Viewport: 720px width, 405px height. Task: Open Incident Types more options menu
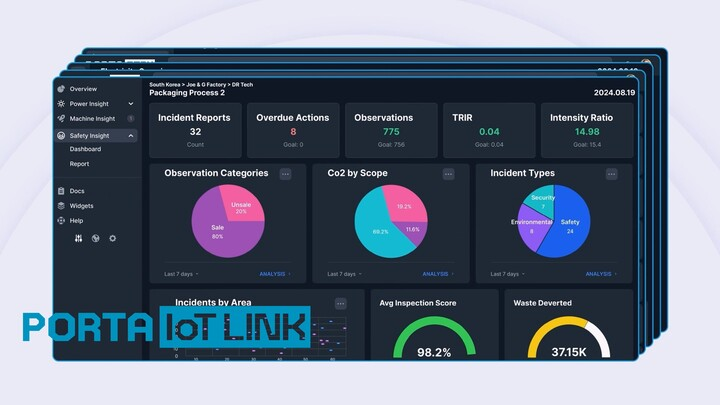(x=612, y=174)
